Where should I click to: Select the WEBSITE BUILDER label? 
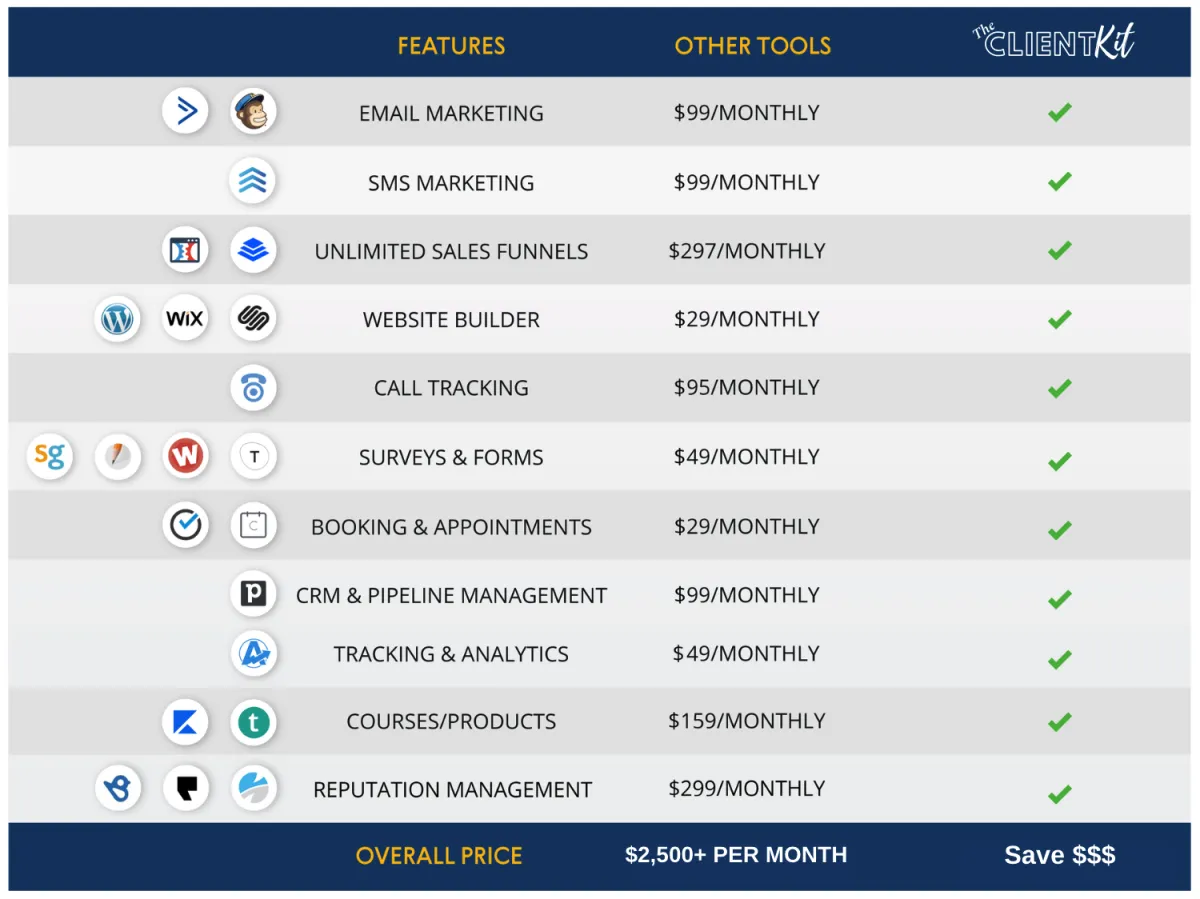(451, 320)
